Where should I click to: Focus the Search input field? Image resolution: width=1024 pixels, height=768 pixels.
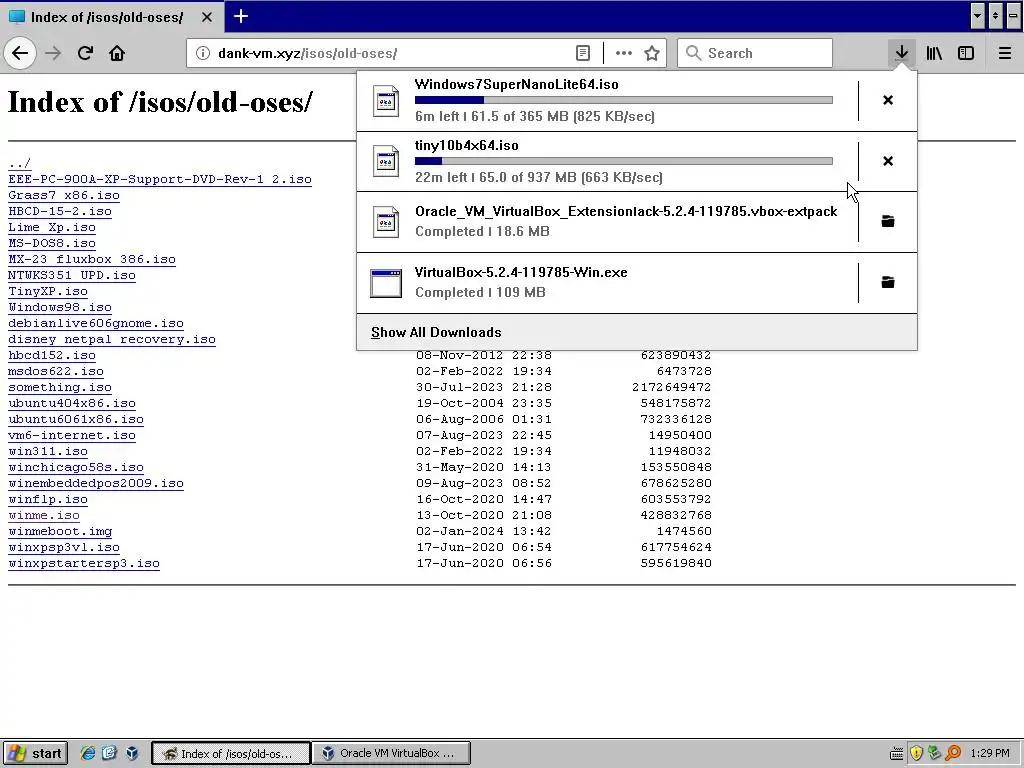[x=755, y=53]
